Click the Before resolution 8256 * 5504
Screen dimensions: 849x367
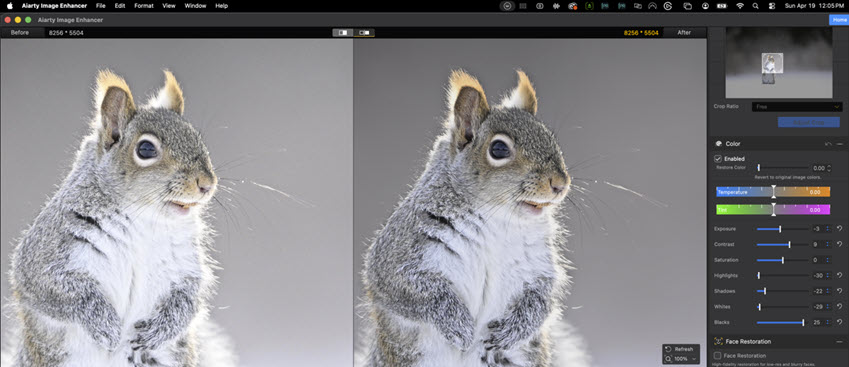click(x=66, y=33)
